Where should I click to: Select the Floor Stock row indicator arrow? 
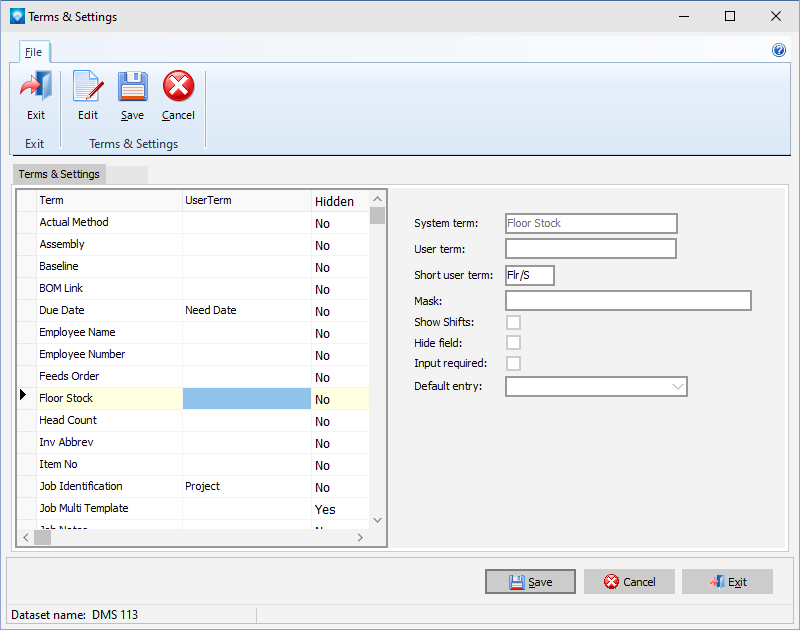(x=24, y=398)
